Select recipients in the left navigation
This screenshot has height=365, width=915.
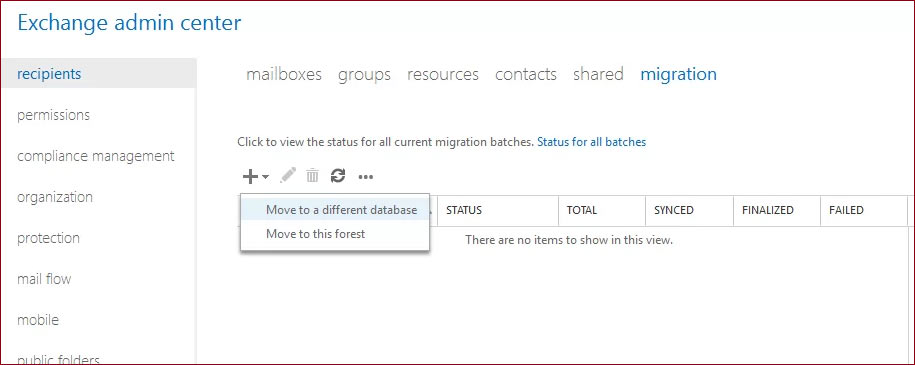[99, 74]
